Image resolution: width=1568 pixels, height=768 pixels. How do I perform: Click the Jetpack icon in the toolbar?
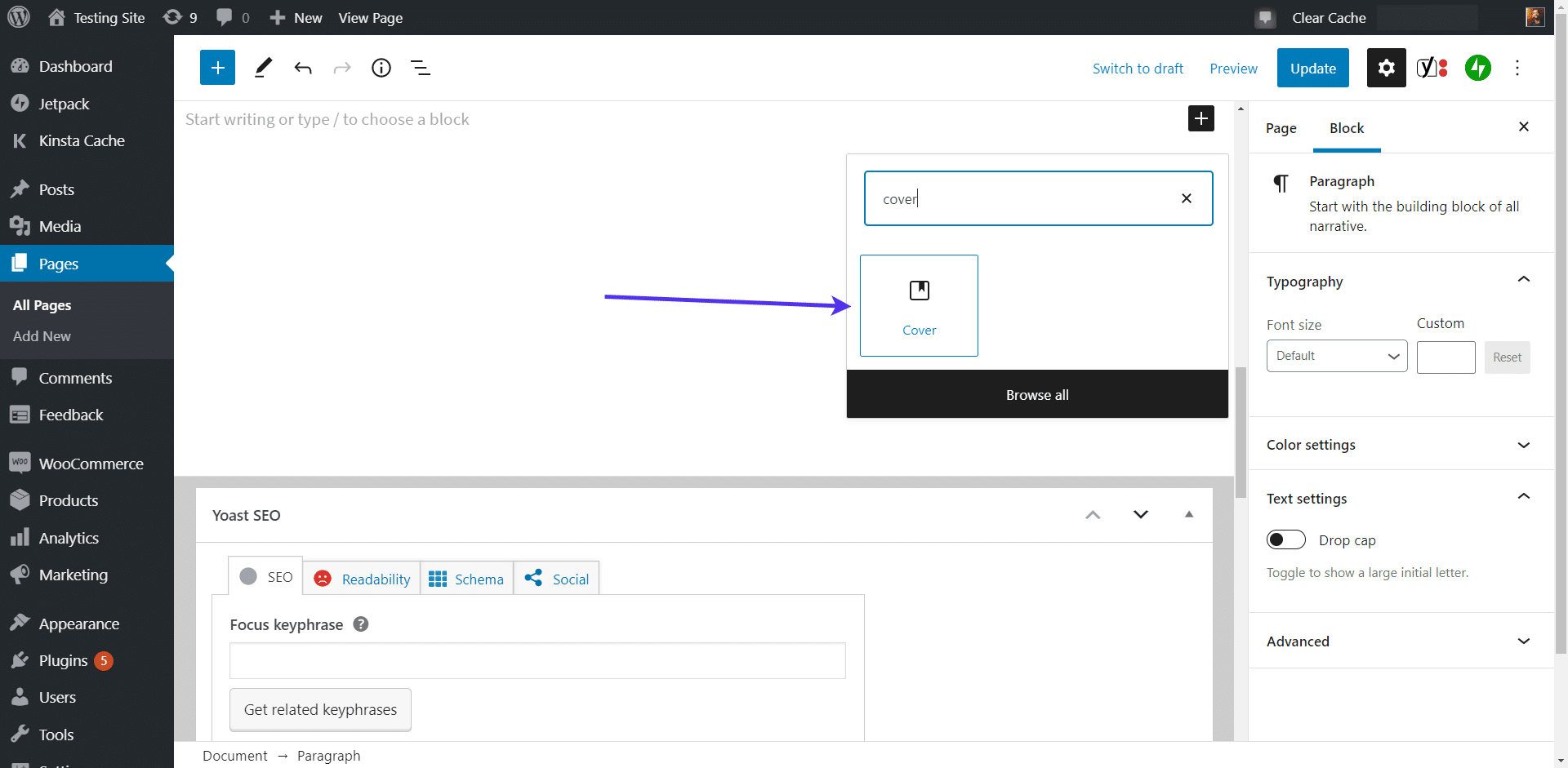1478,68
